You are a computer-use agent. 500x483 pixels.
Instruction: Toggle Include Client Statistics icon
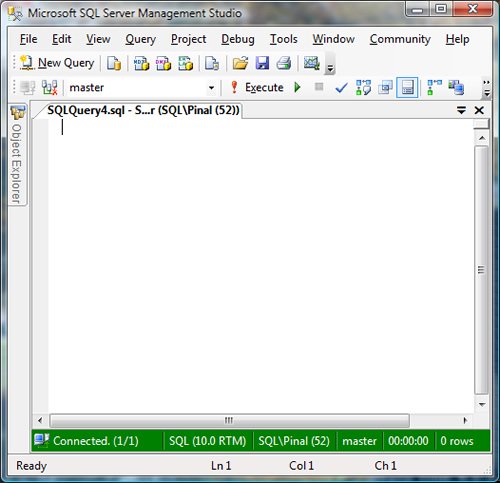(456, 88)
